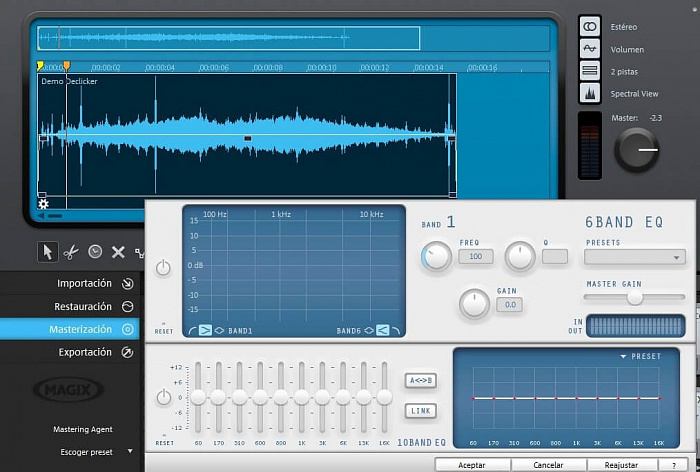Select Band1 shelf filter shape icon
Image resolution: width=700 pixels, height=472 pixels.
(x=205, y=330)
